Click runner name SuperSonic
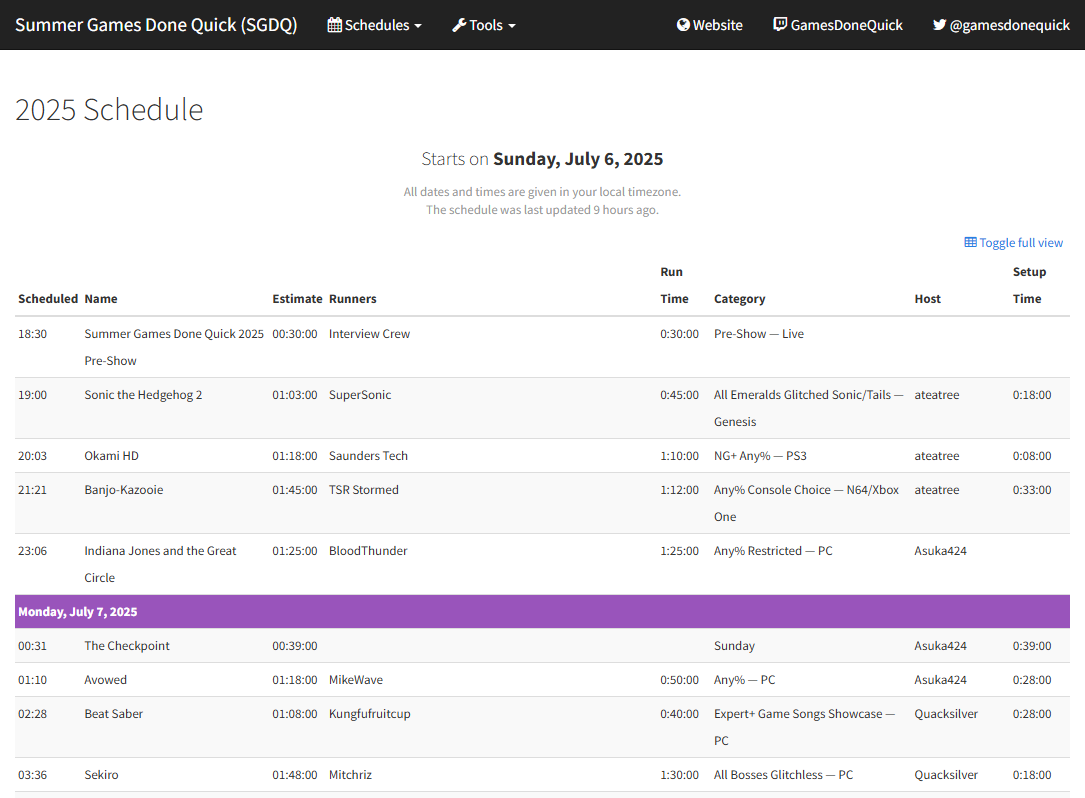The height and width of the screenshot is (798, 1085). click(x=360, y=395)
